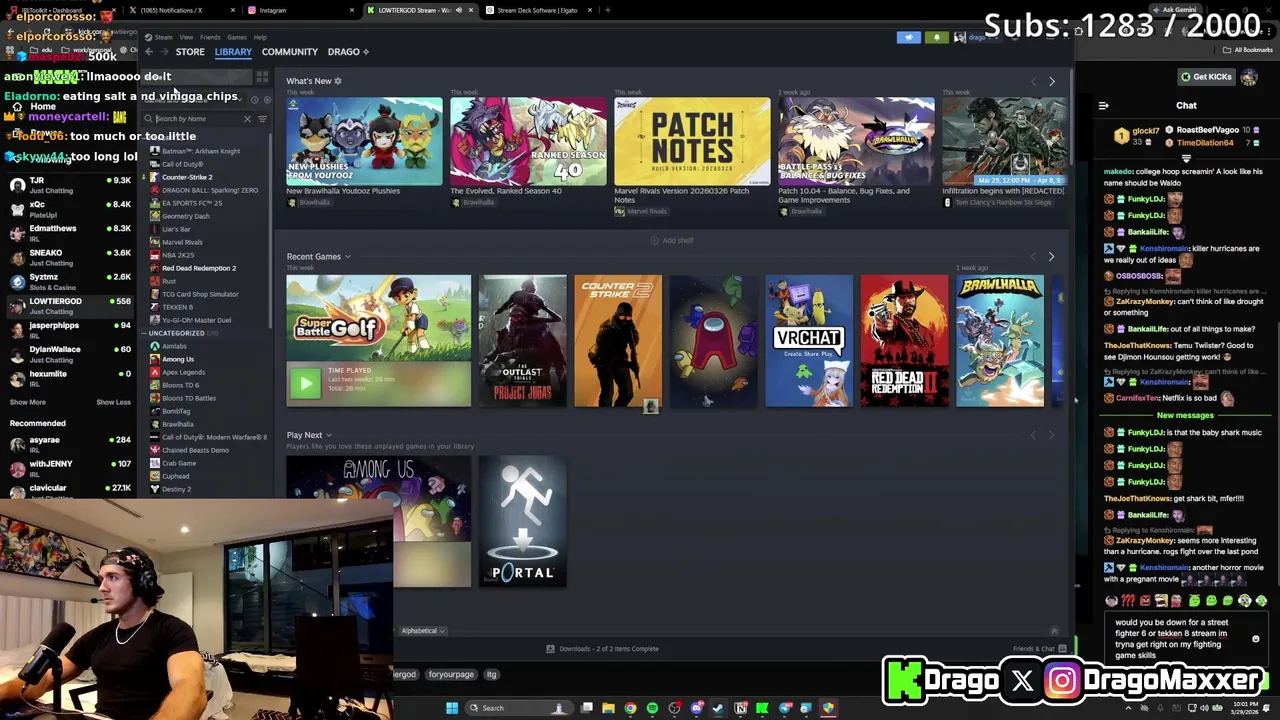Select DRAGON BALL: Sparking! ZERO in list
The width and height of the screenshot is (1280, 720).
210,190
